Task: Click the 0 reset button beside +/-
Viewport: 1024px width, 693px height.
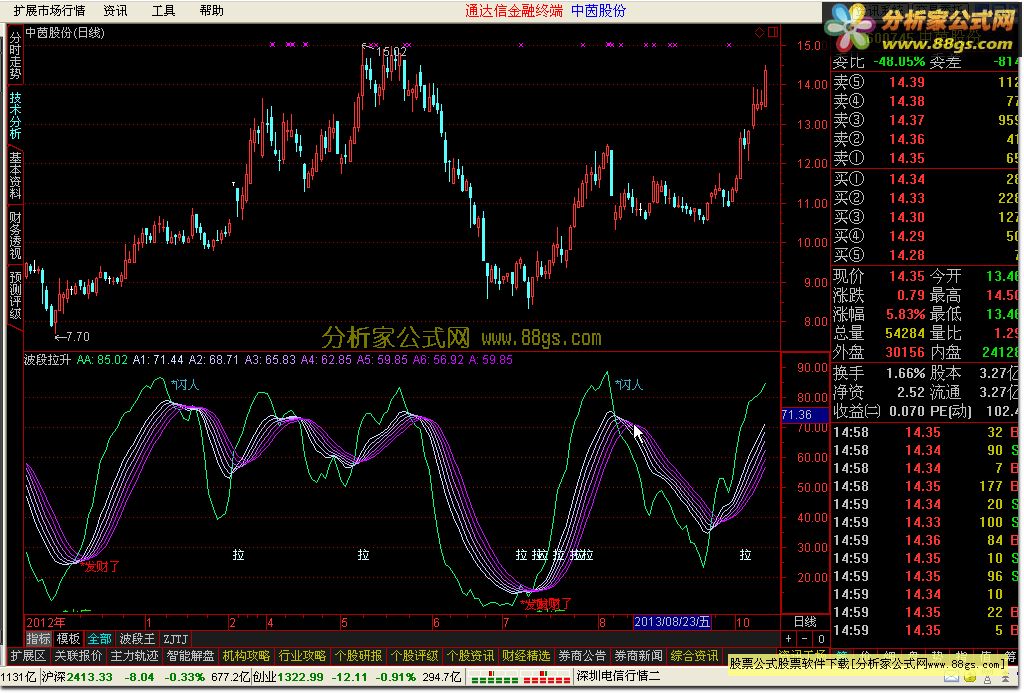Action: pos(821,639)
